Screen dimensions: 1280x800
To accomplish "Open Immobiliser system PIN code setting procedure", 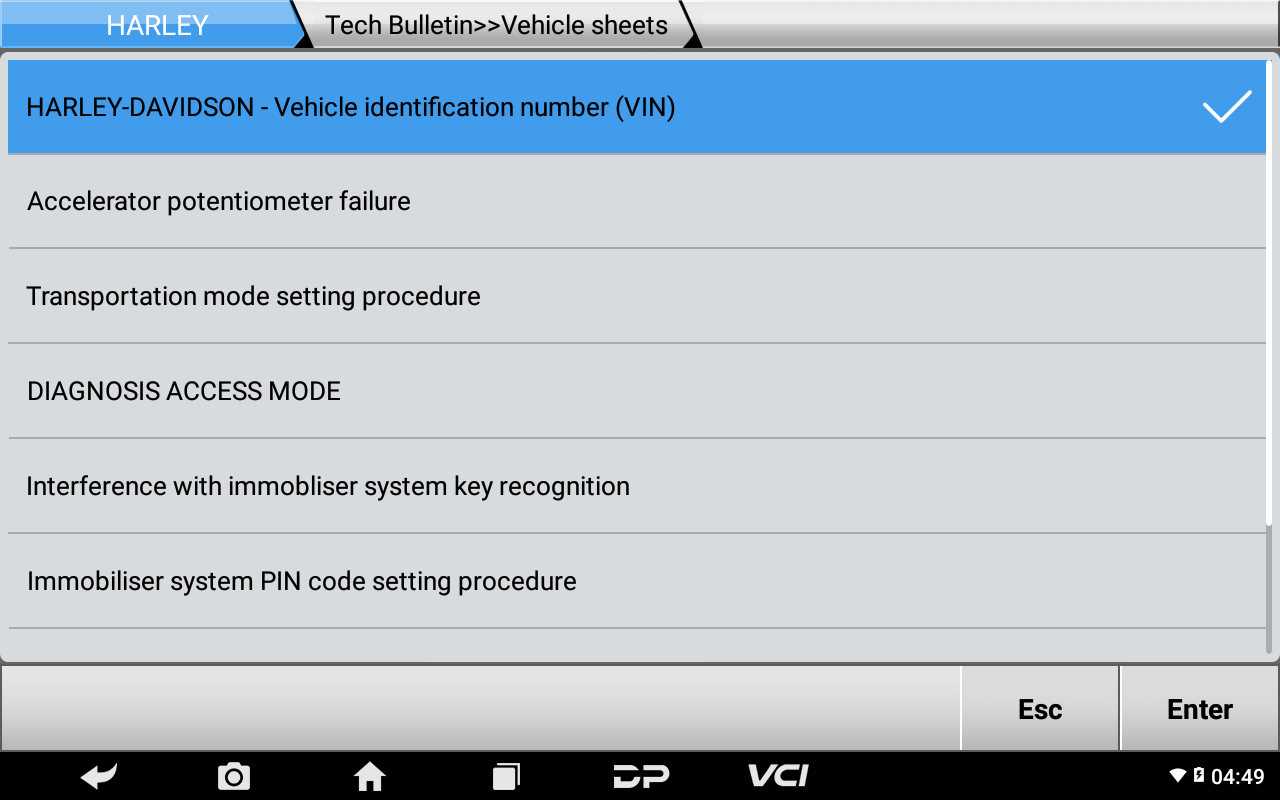I will [x=637, y=581].
